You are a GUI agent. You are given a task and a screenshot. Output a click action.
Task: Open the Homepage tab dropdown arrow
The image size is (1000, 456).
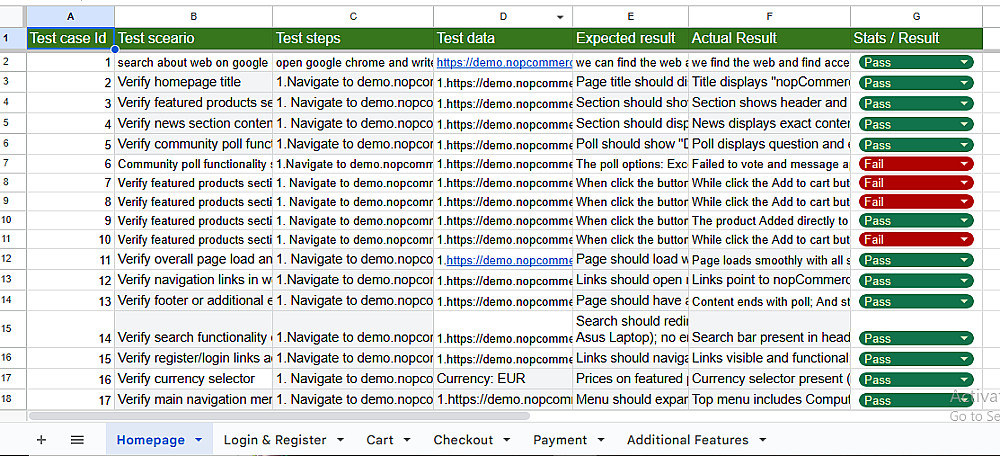tap(198, 440)
